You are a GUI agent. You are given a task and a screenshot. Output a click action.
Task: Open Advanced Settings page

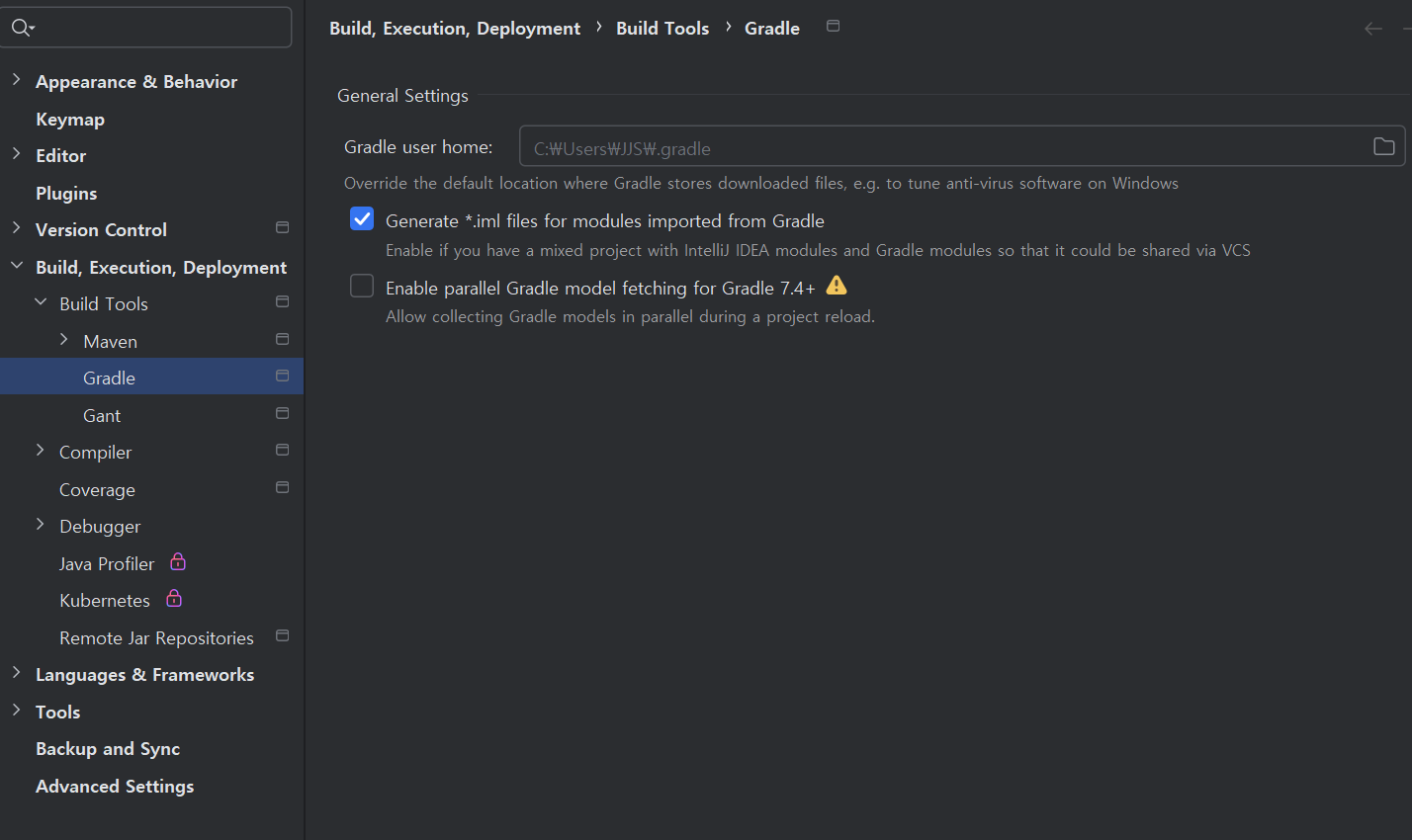[x=115, y=787]
